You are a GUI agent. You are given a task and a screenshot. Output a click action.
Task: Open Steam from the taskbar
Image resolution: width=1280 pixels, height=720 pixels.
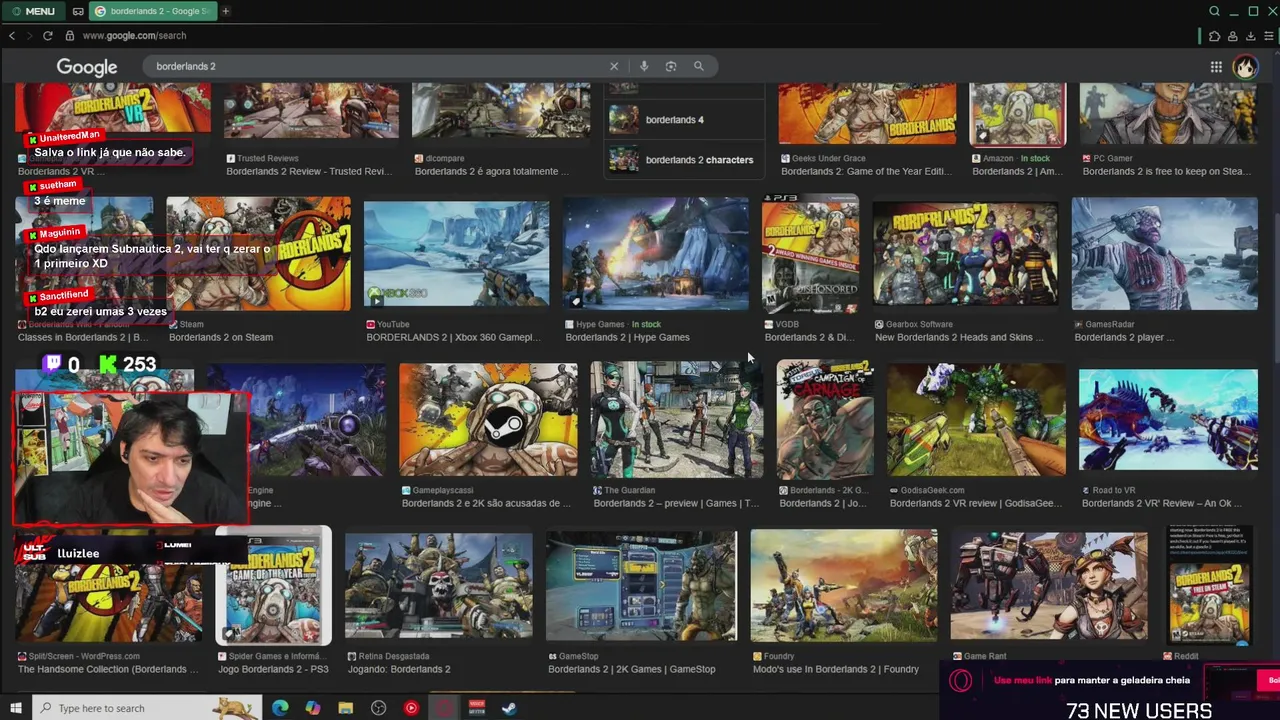(509, 708)
